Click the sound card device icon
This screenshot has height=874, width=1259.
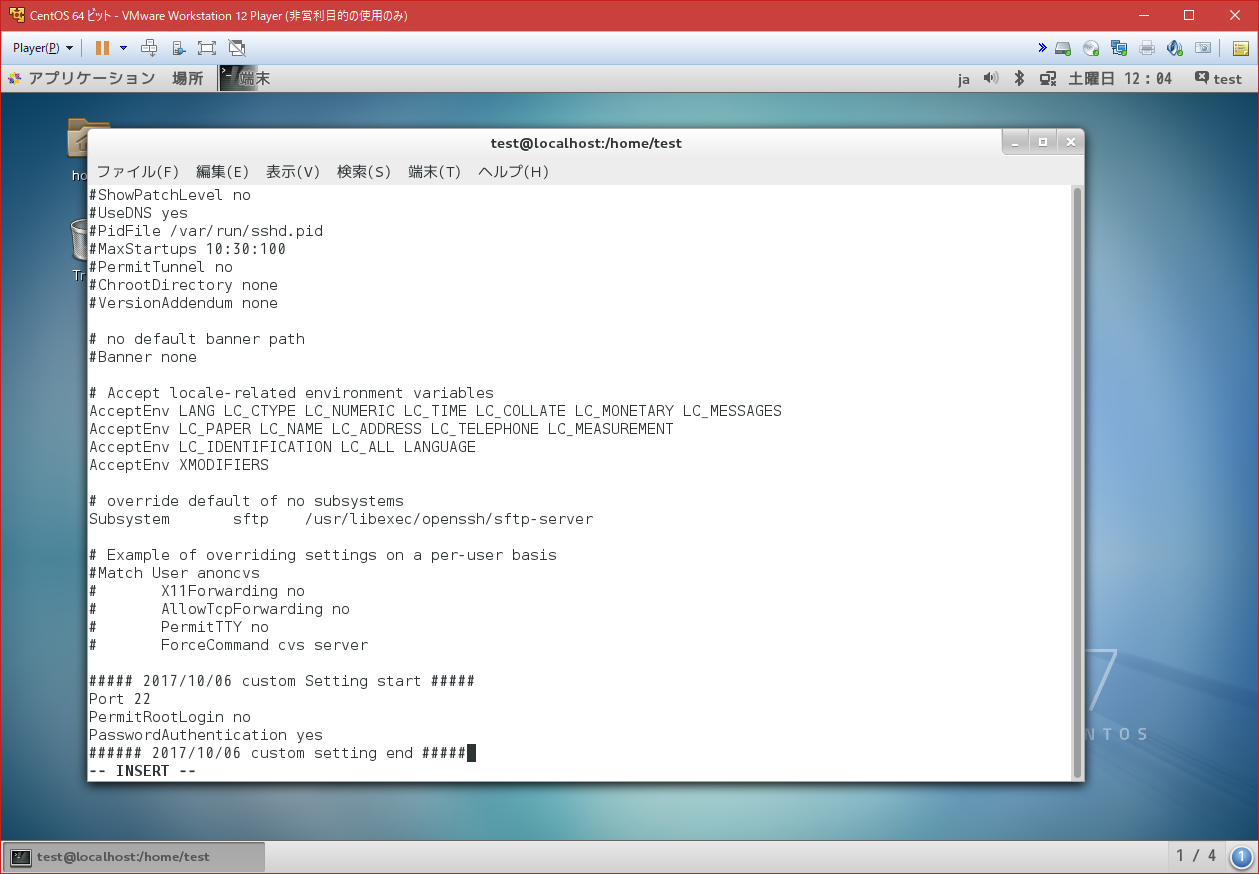[x=1174, y=47]
